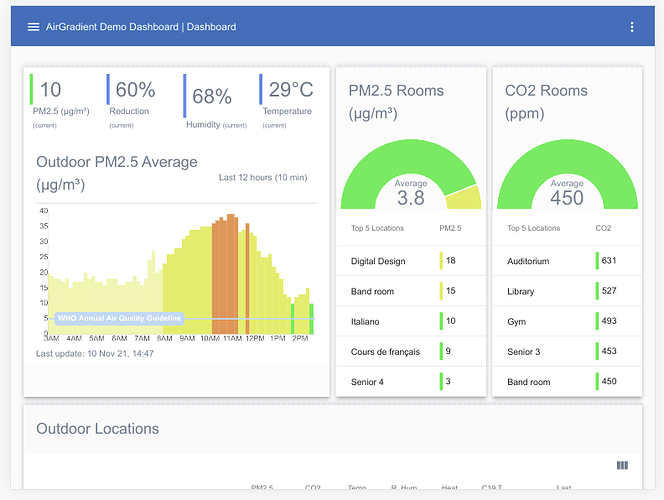The width and height of the screenshot is (664, 500).
Task: Select the Library CO2 row
Action: [x=567, y=291]
